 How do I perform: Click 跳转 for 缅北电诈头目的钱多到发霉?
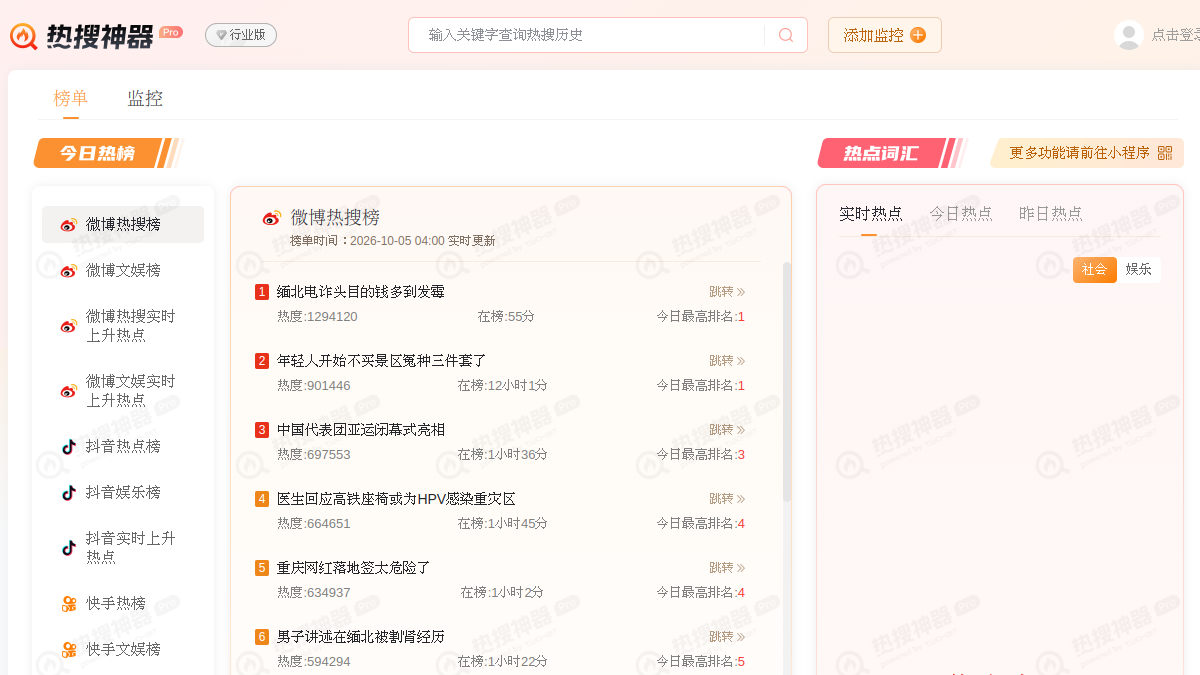pos(727,292)
